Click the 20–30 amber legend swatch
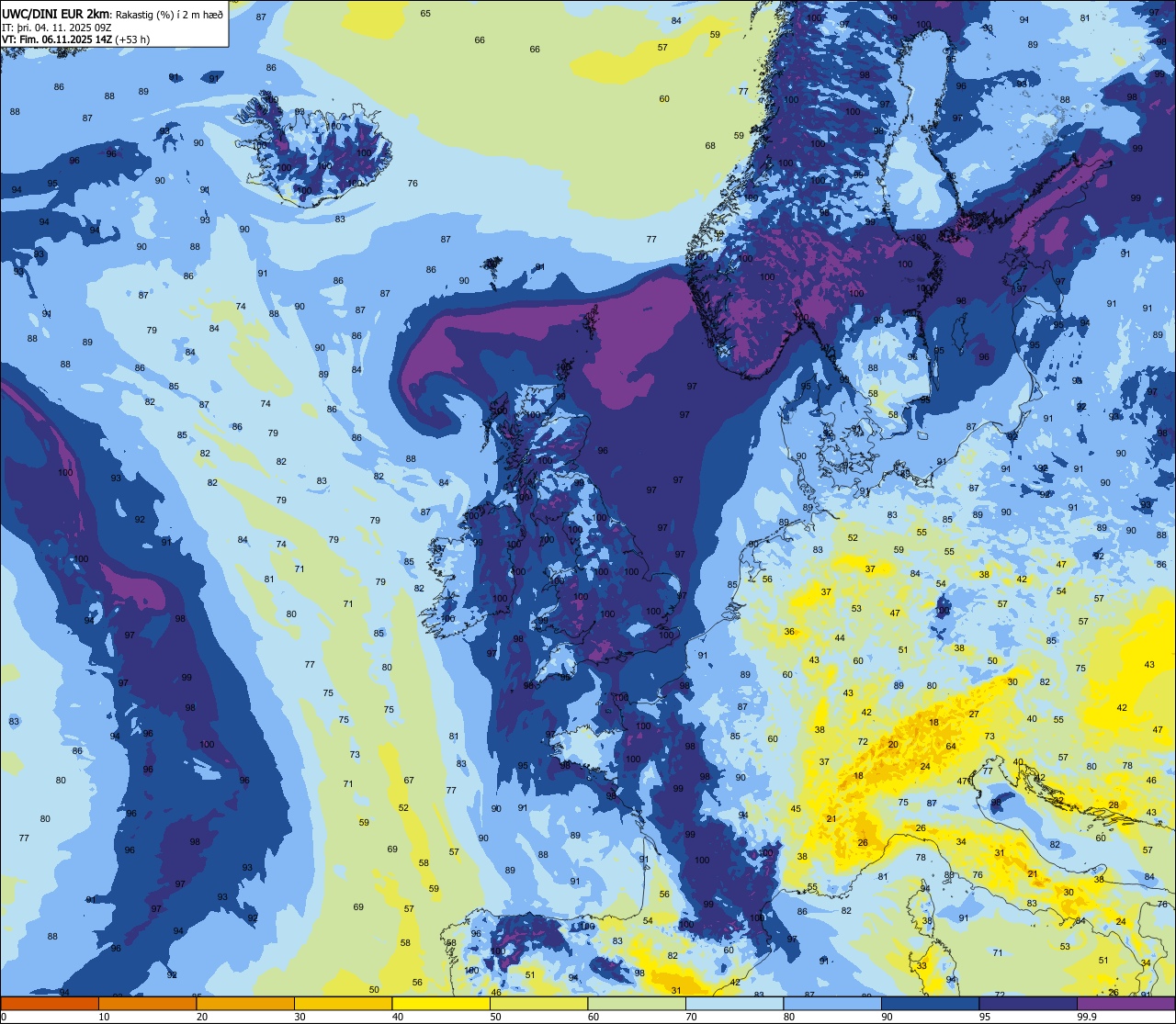The height and width of the screenshot is (1024, 1176). coord(245,1003)
